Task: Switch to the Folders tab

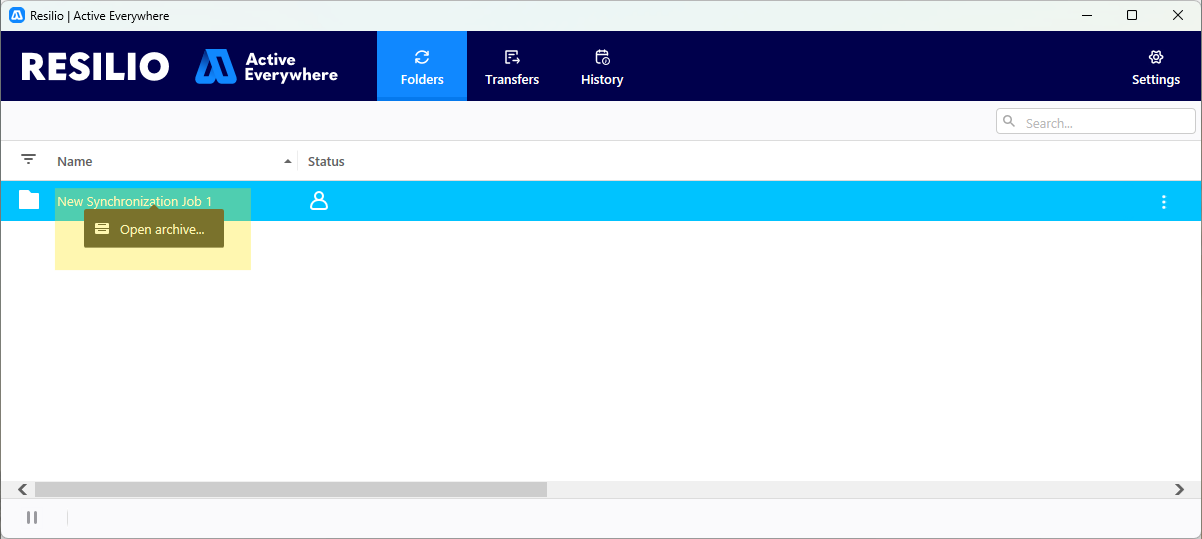Action: point(421,66)
